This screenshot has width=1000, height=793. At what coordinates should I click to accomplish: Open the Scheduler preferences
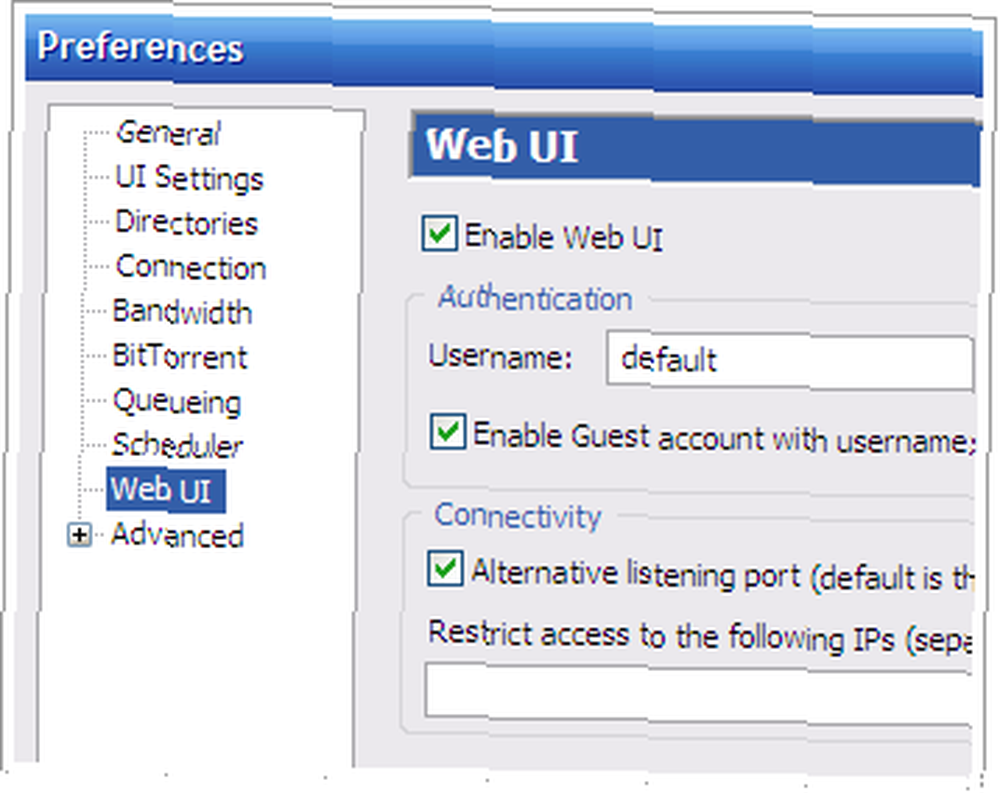(177, 445)
